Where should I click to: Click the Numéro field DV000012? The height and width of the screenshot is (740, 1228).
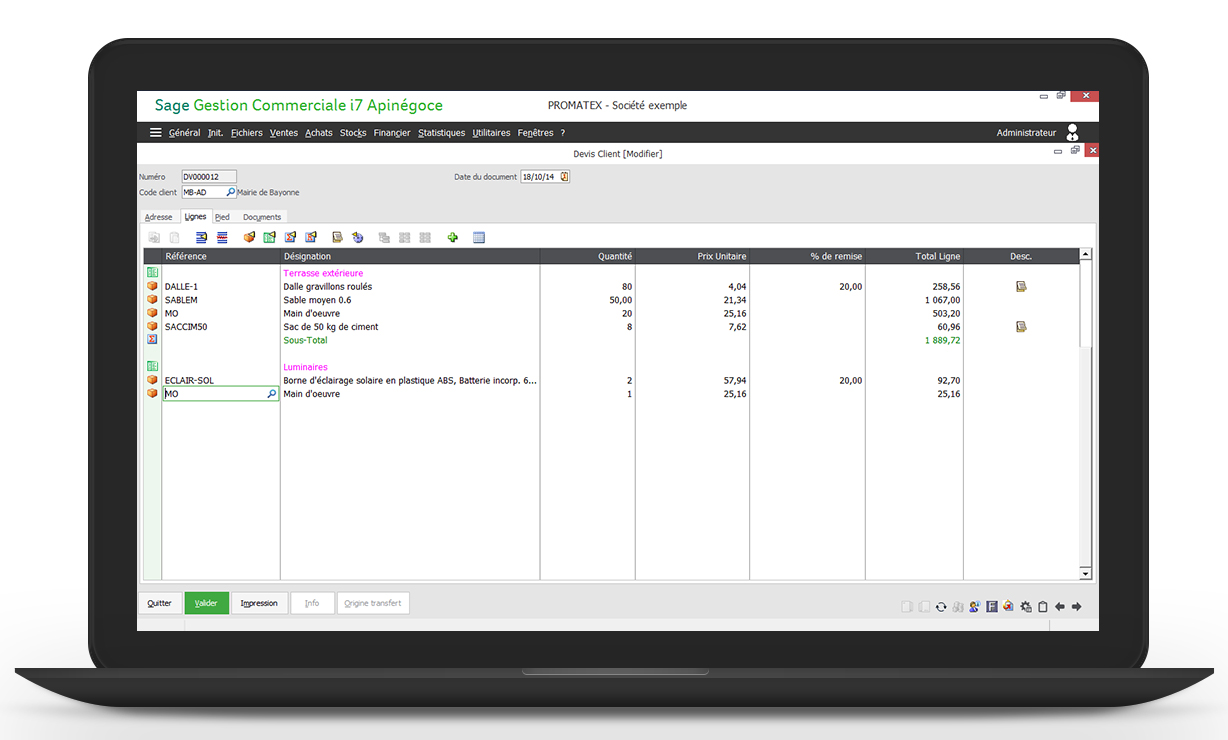tap(209, 177)
